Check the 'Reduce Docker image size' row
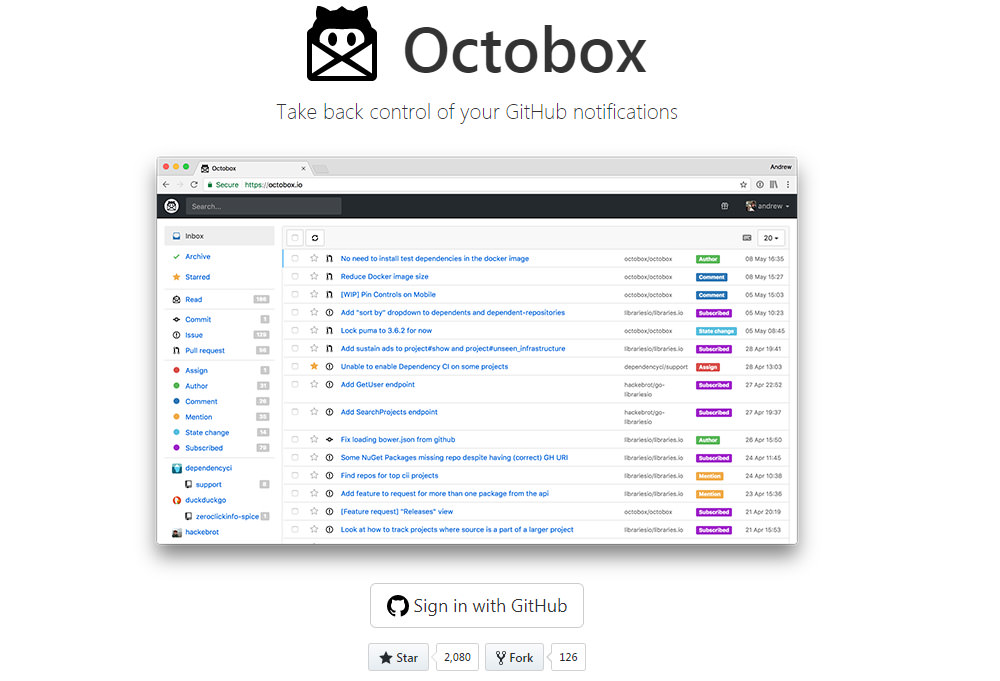 click(x=295, y=276)
